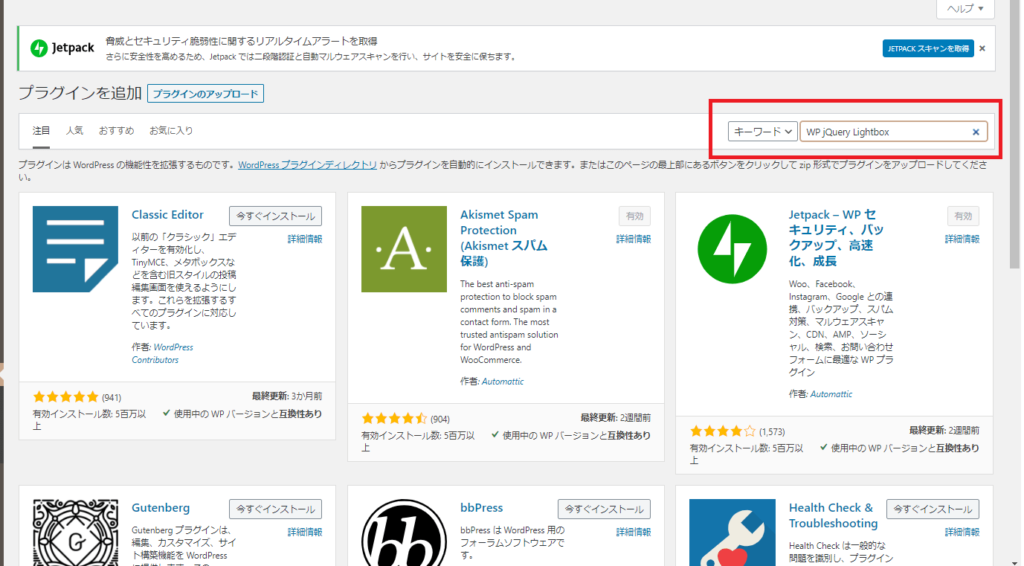Click the Akismet plugin icon
The height and width of the screenshot is (566, 1024).
pyautogui.click(x=403, y=249)
